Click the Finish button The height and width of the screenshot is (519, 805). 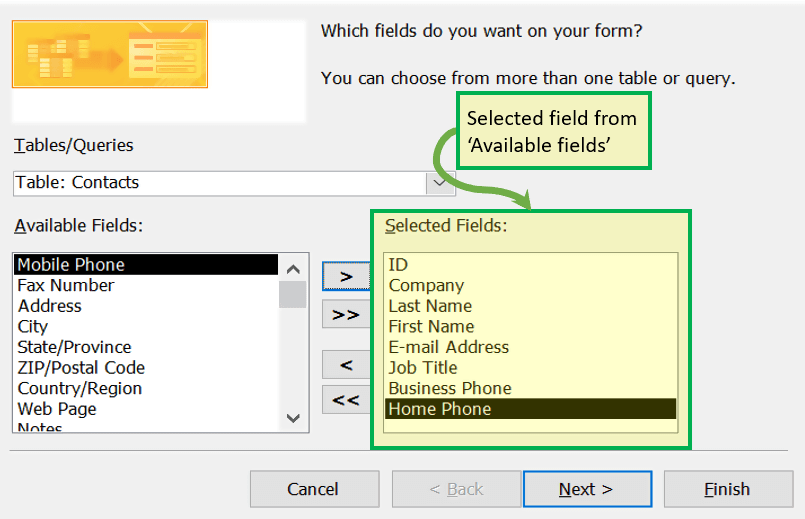tap(728, 489)
